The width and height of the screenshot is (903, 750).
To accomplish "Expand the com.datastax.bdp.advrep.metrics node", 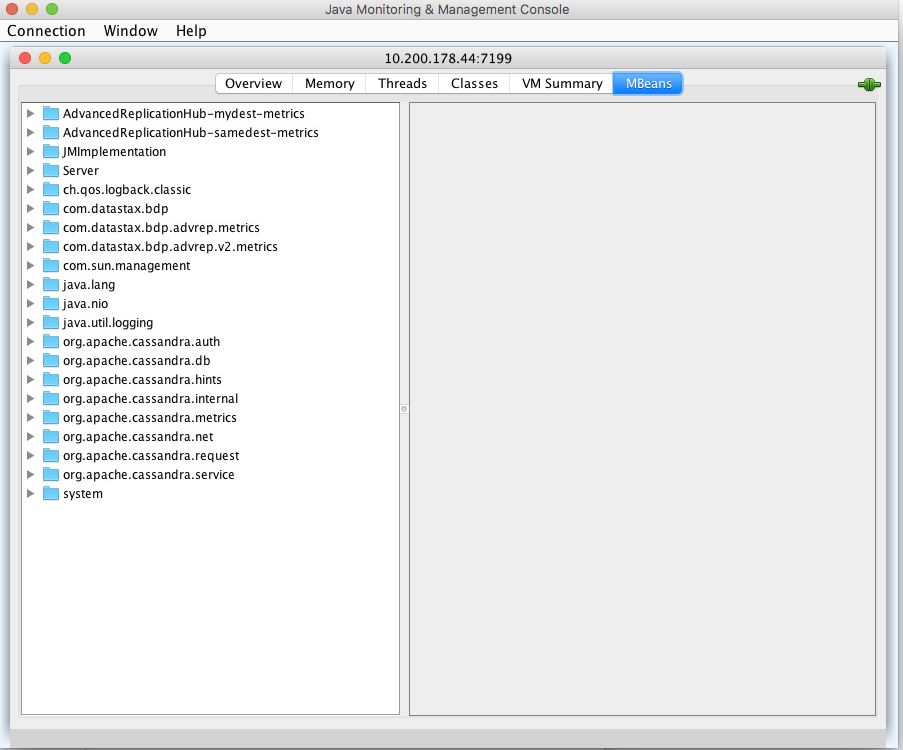I will (x=31, y=227).
